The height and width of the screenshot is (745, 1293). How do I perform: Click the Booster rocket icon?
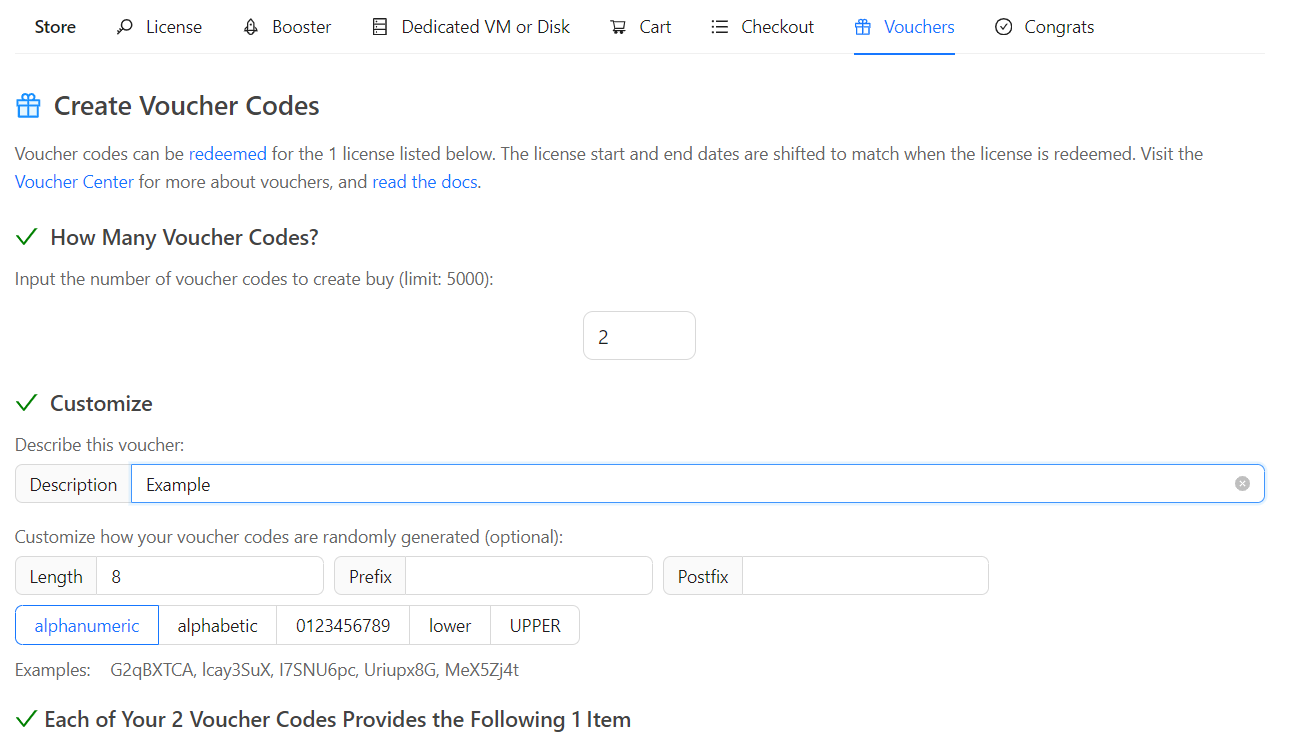(x=251, y=27)
